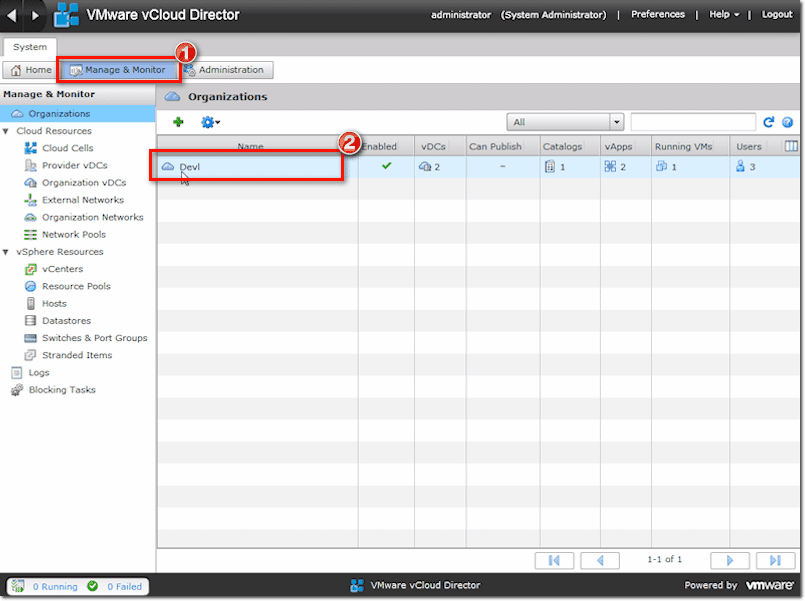Viewport: 805px width, 601px height.
Task: Click the vApps icon in Devl row
Action: [x=610, y=166]
